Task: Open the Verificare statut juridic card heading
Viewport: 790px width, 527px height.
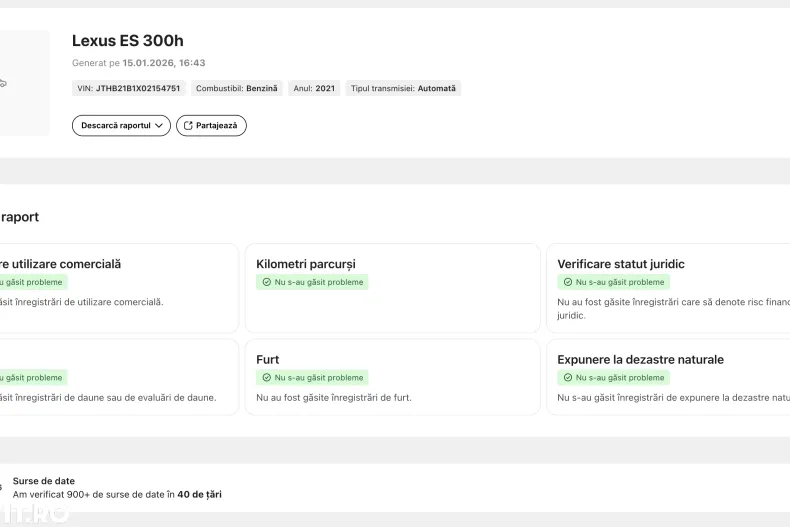Action: (x=620, y=264)
